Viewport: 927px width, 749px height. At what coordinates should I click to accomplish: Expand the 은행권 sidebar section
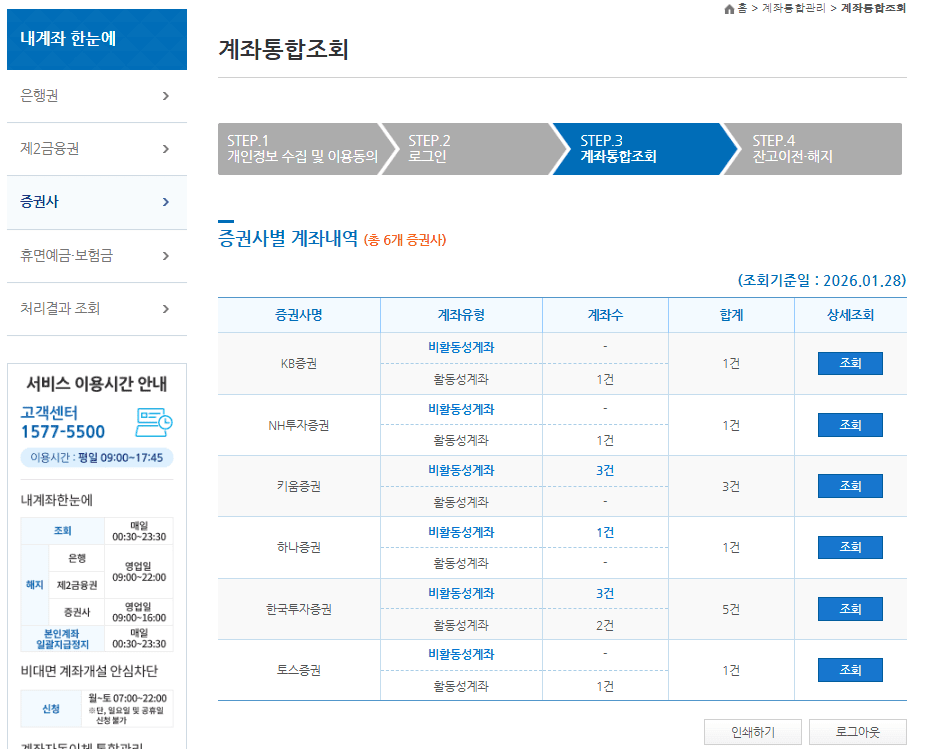(96, 94)
